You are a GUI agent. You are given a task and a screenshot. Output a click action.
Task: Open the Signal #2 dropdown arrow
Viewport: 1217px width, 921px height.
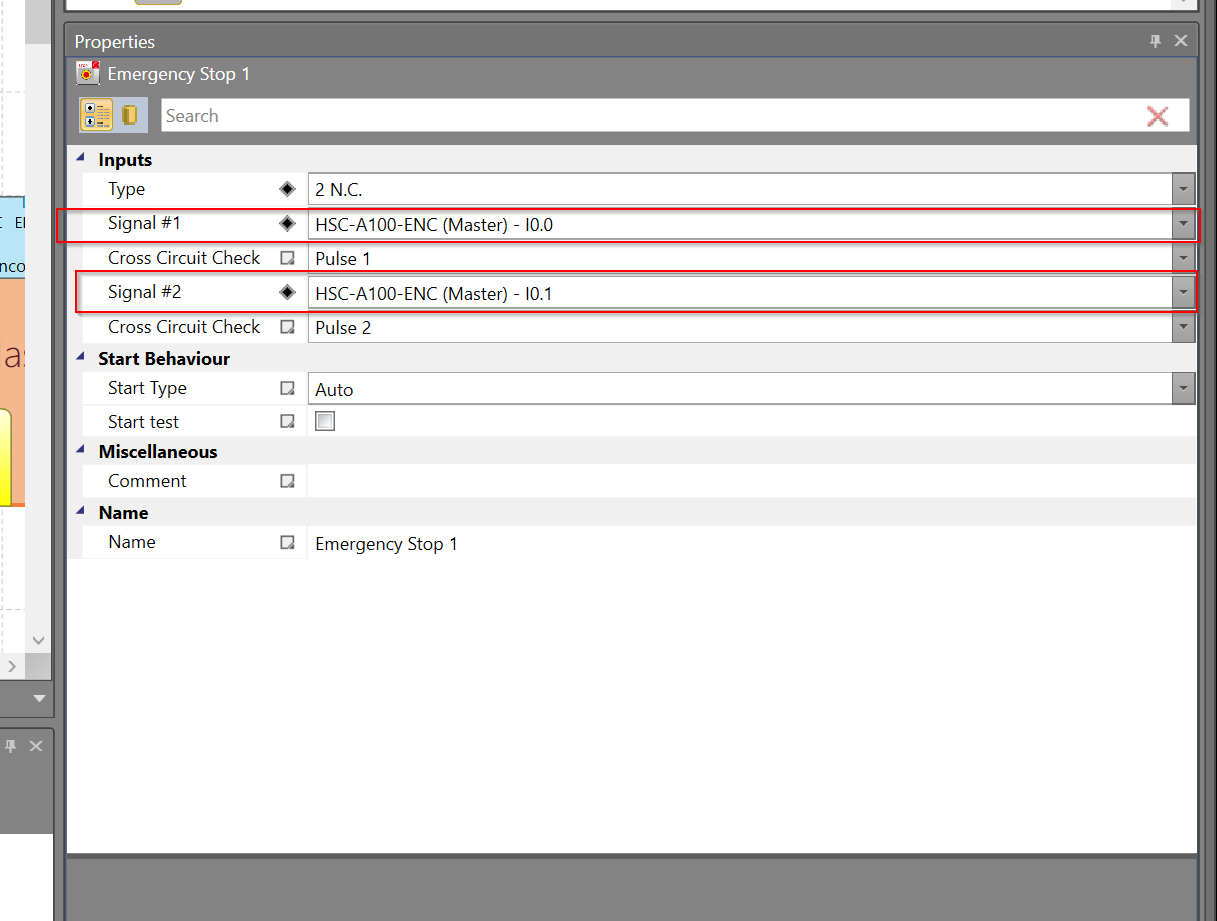point(1184,293)
